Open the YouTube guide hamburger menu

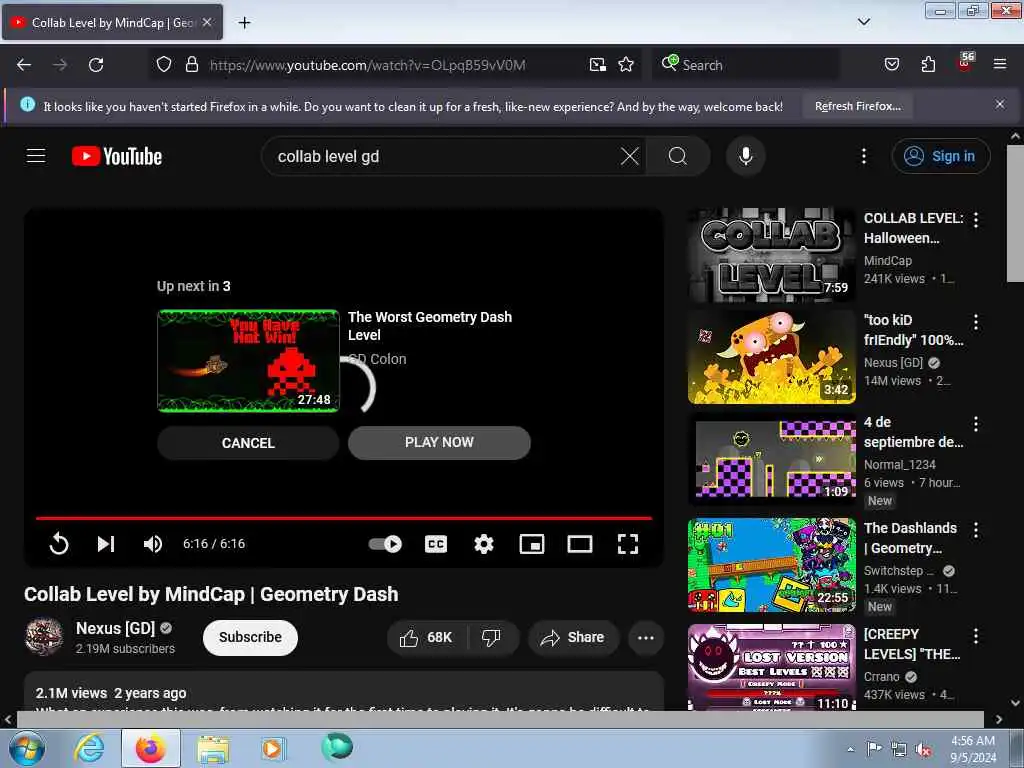pyautogui.click(x=36, y=156)
